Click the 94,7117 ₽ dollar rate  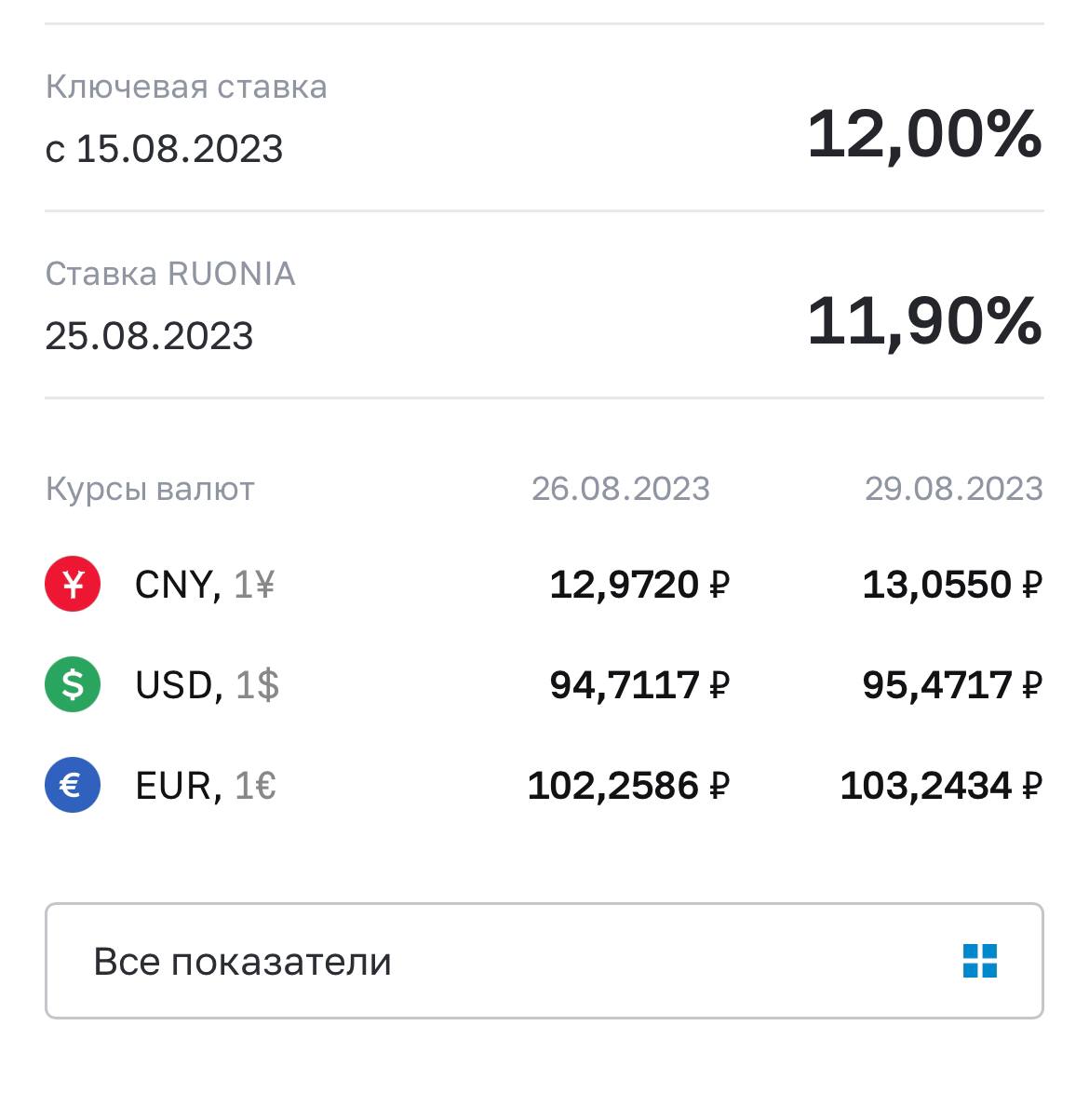click(639, 686)
